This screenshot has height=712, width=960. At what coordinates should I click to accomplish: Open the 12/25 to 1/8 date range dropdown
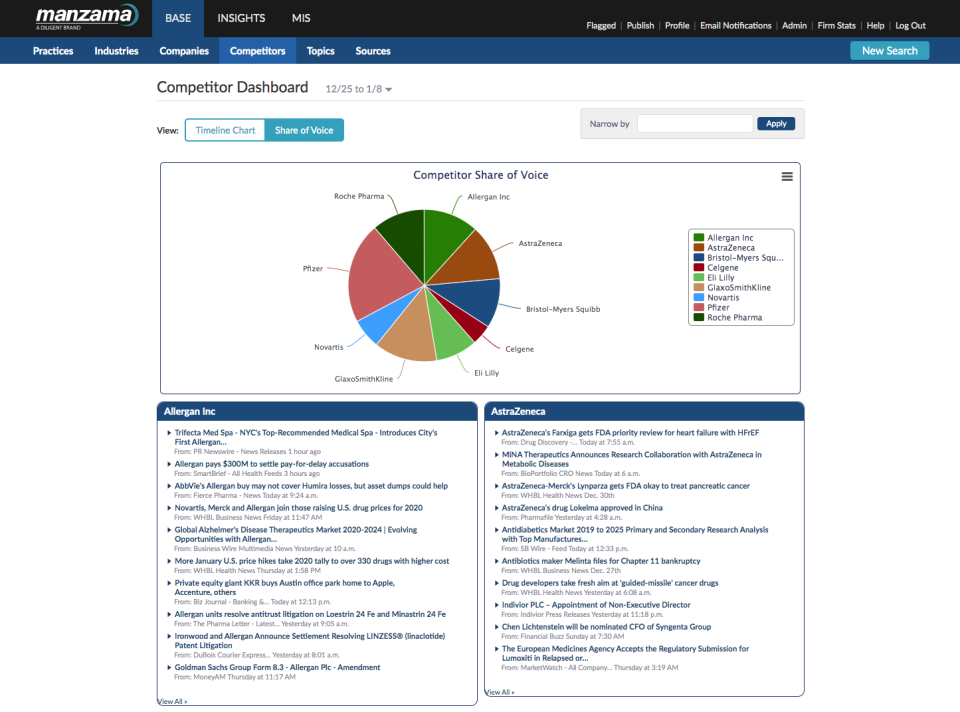tap(358, 88)
